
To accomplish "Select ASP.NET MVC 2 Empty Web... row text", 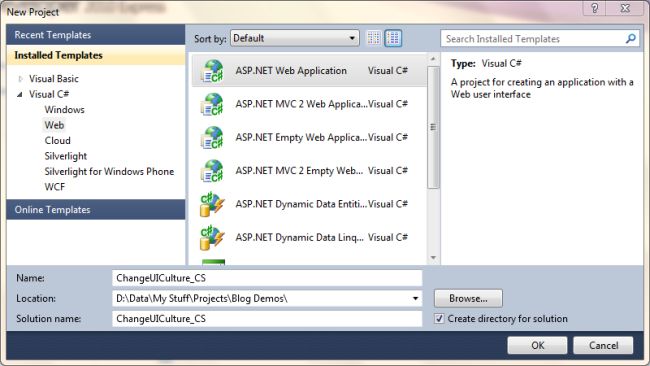I will (299, 171).
